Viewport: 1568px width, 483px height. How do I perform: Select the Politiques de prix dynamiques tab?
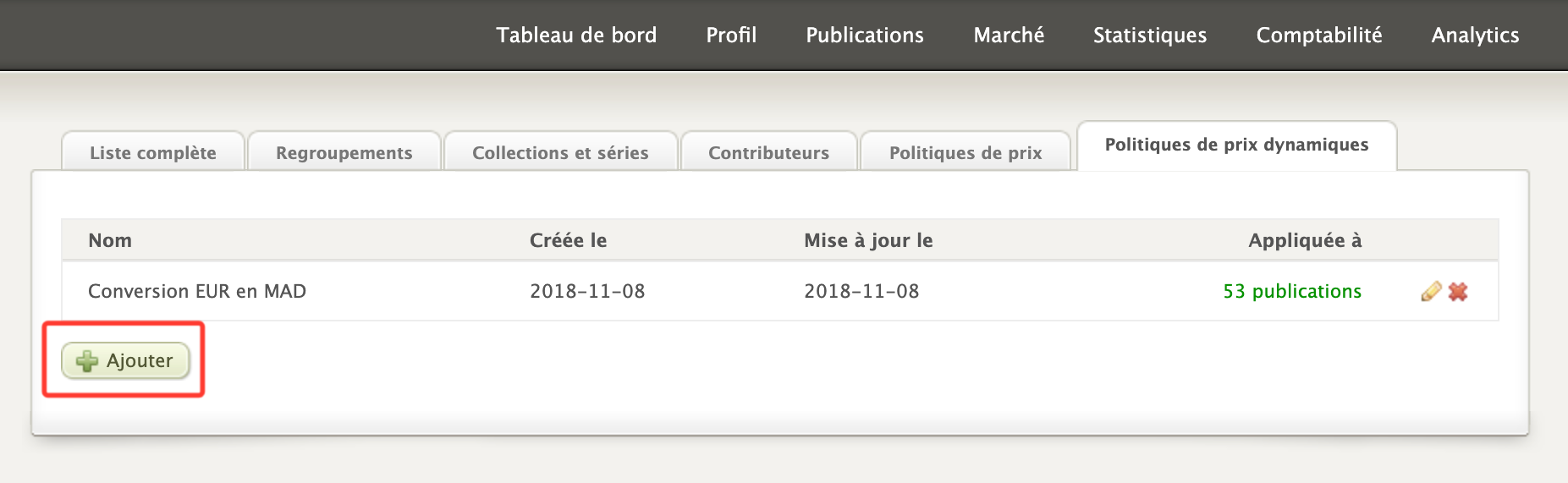[1236, 145]
